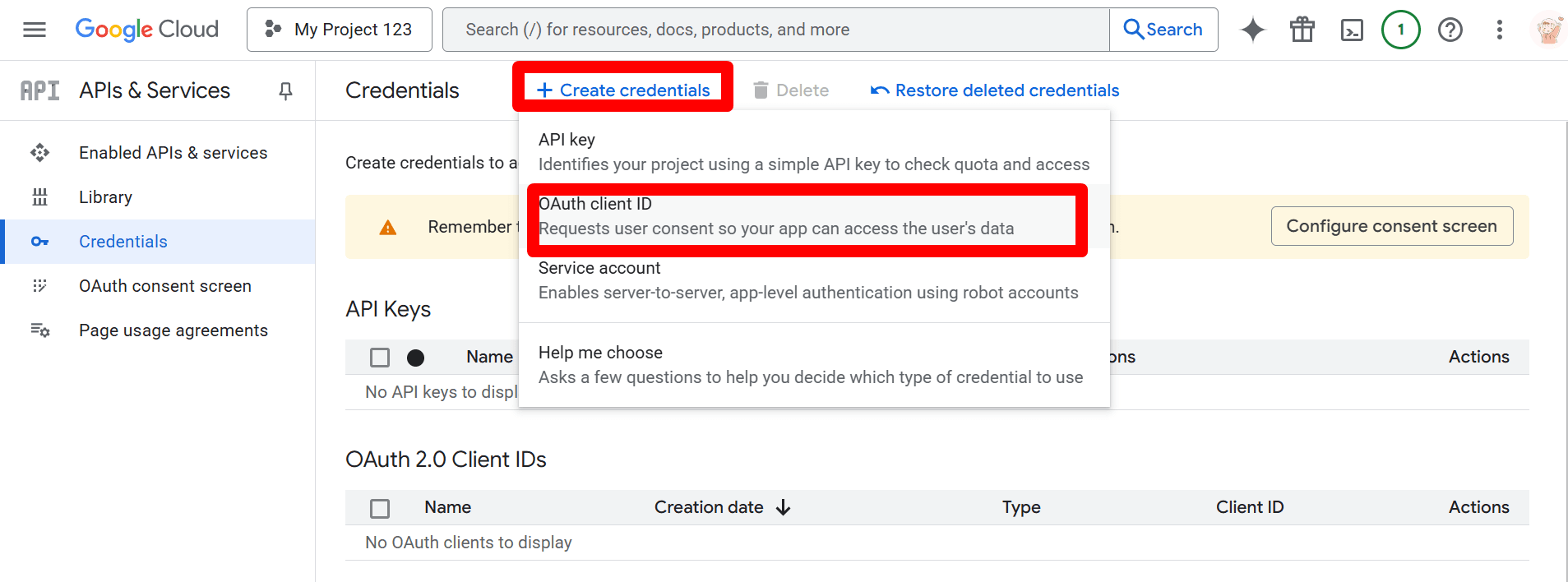Image resolution: width=1568 pixels, height=582 pixels.
Task: Click the user account avatar
Action: coord(1549,30)
